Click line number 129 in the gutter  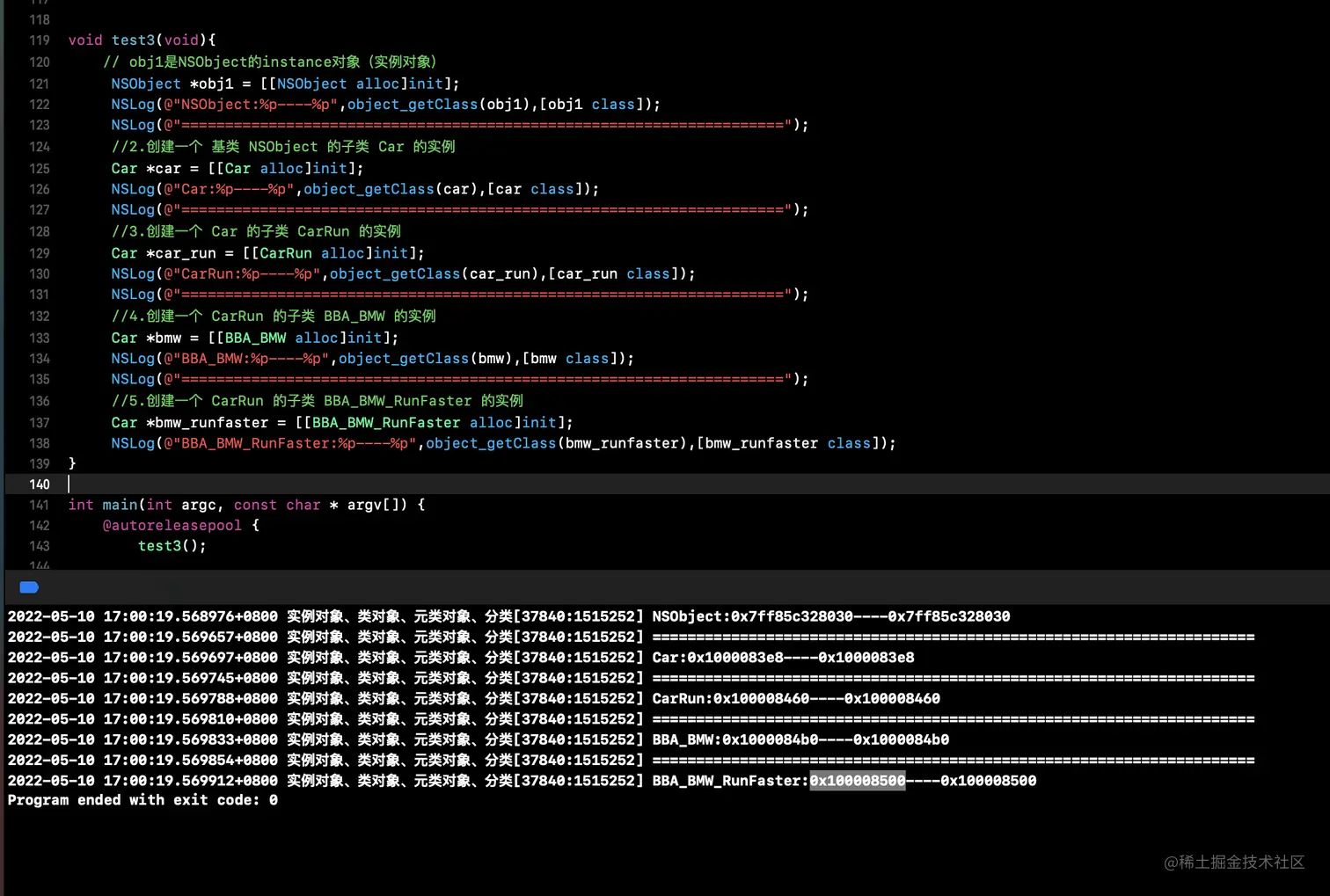click(x=40, y=253)
